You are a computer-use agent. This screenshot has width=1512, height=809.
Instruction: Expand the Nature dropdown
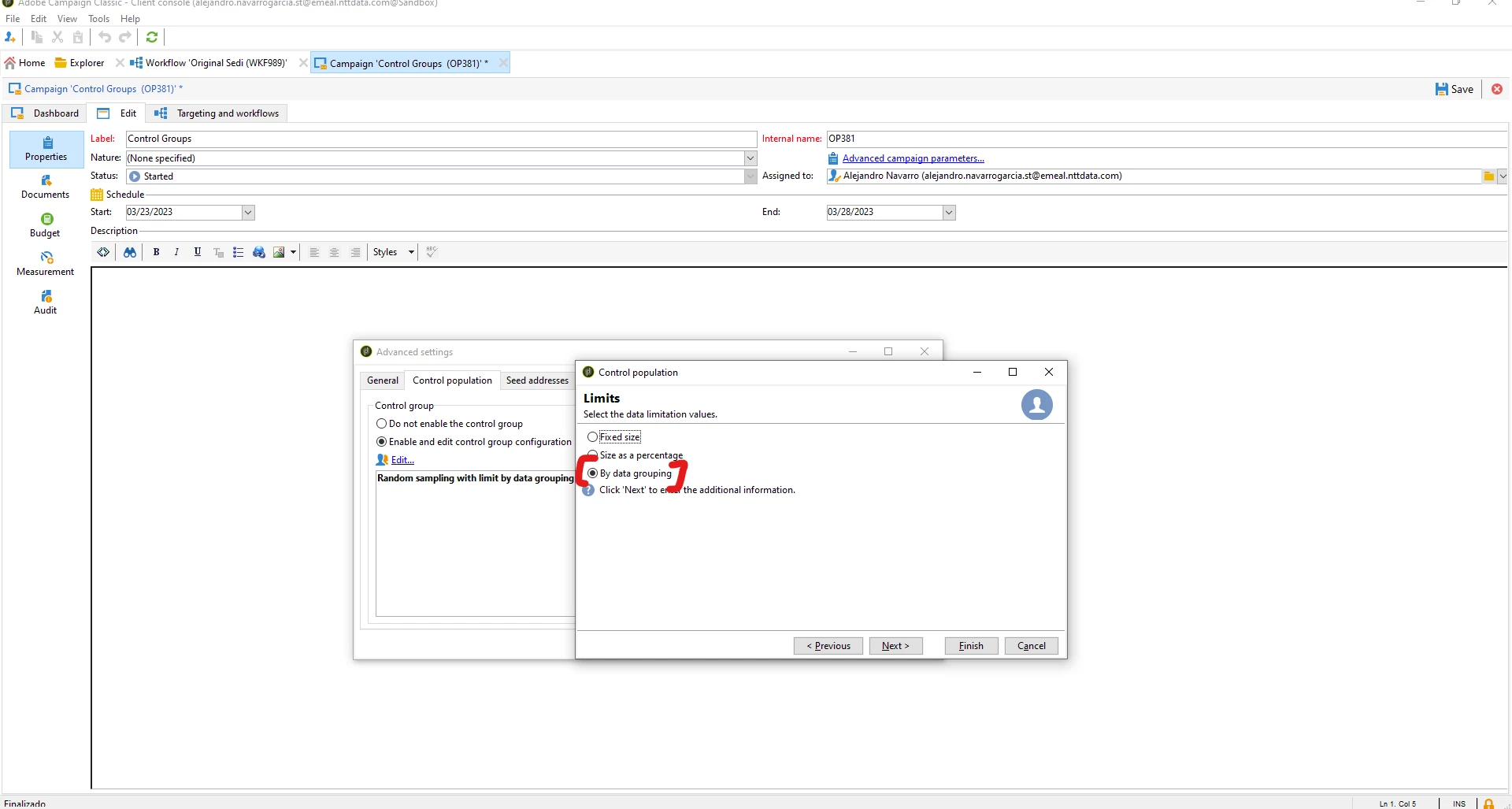click(750, 158)
